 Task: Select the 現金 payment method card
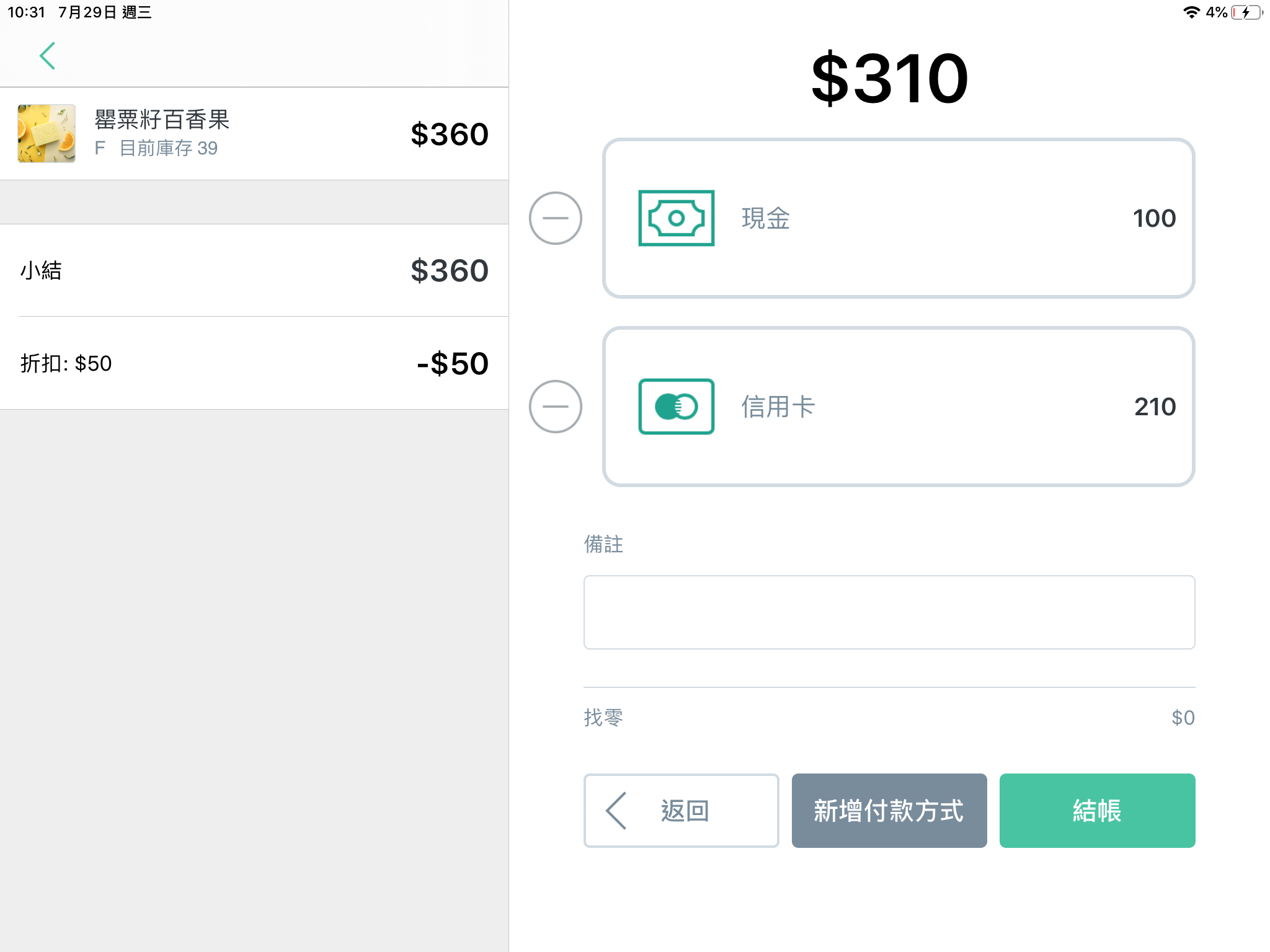tap(899, 218)
